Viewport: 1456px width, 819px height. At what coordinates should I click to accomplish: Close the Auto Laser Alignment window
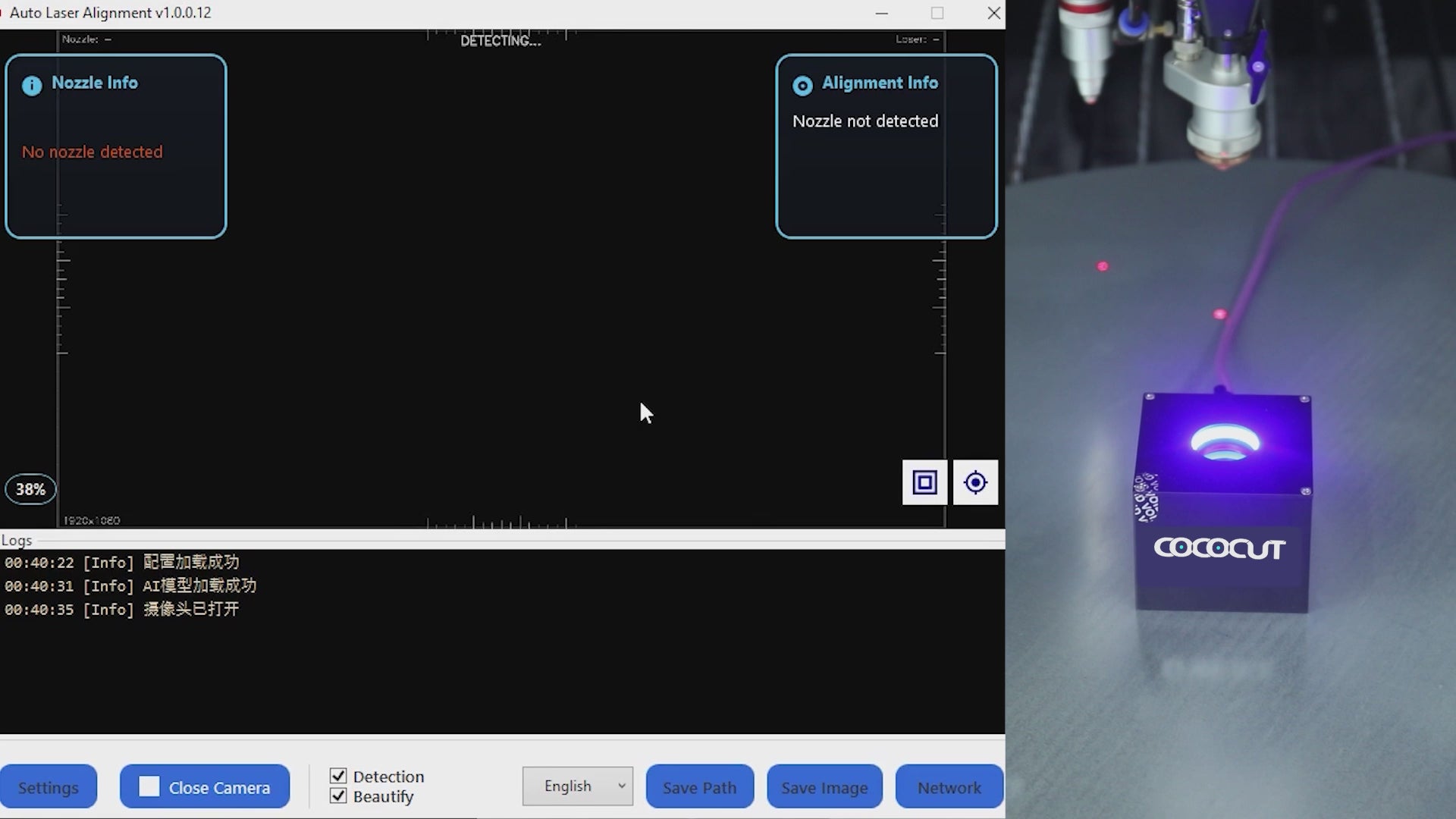993,13
